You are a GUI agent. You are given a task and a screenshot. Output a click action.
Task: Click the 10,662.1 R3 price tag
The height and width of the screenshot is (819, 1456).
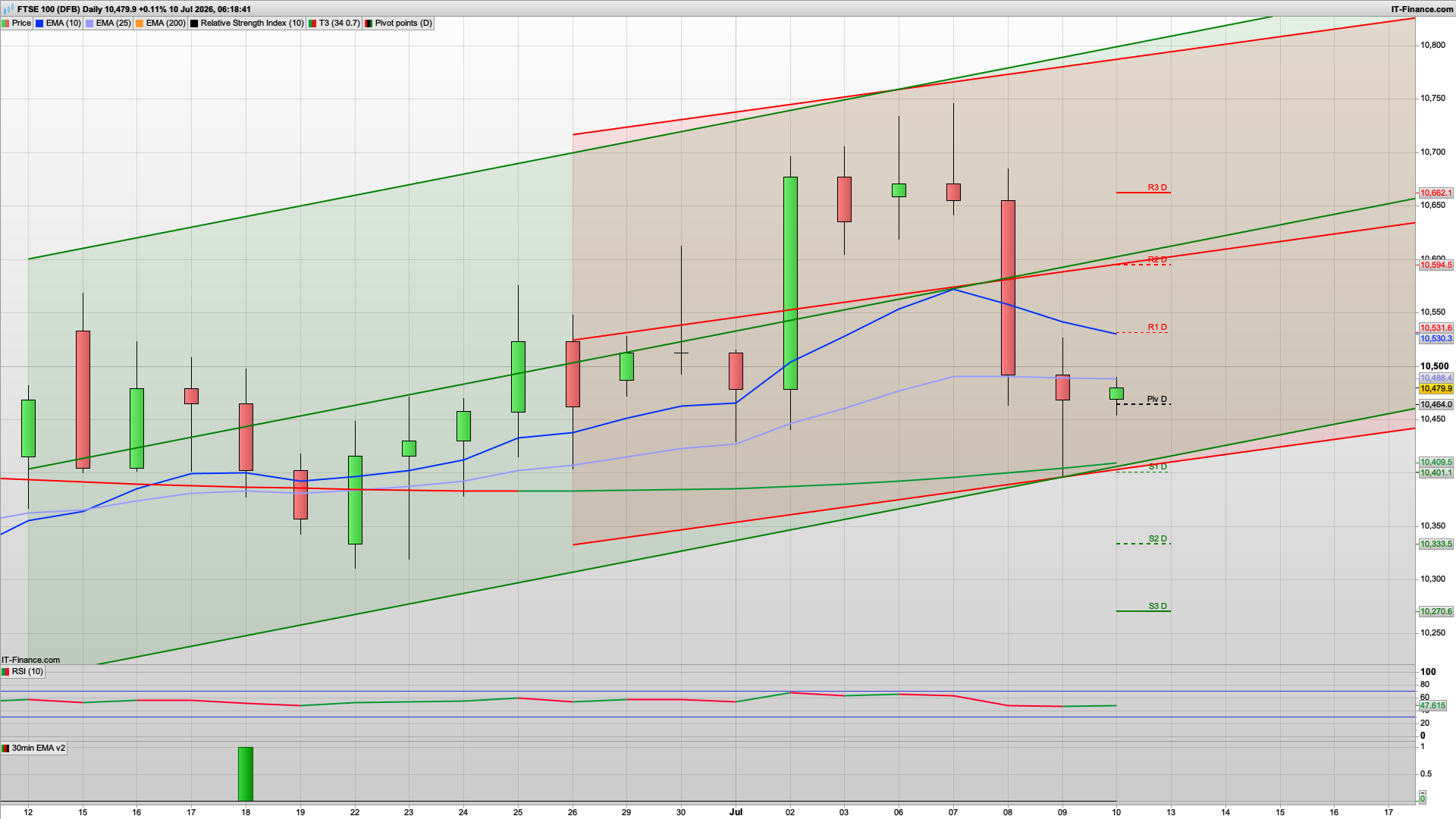coord(1436,193)
